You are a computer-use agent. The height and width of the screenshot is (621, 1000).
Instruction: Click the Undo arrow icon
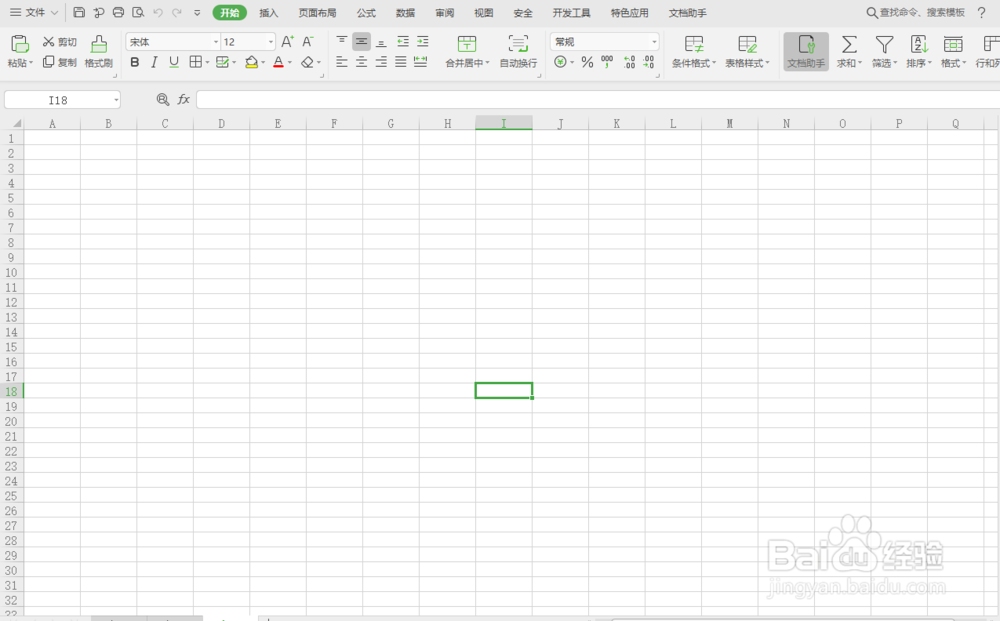coord(158,12)
